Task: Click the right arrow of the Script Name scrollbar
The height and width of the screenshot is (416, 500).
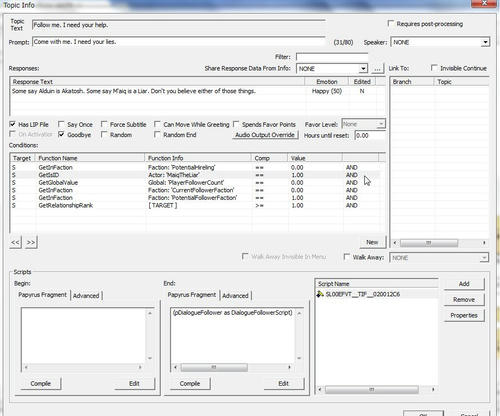Action: click(433, 389)
